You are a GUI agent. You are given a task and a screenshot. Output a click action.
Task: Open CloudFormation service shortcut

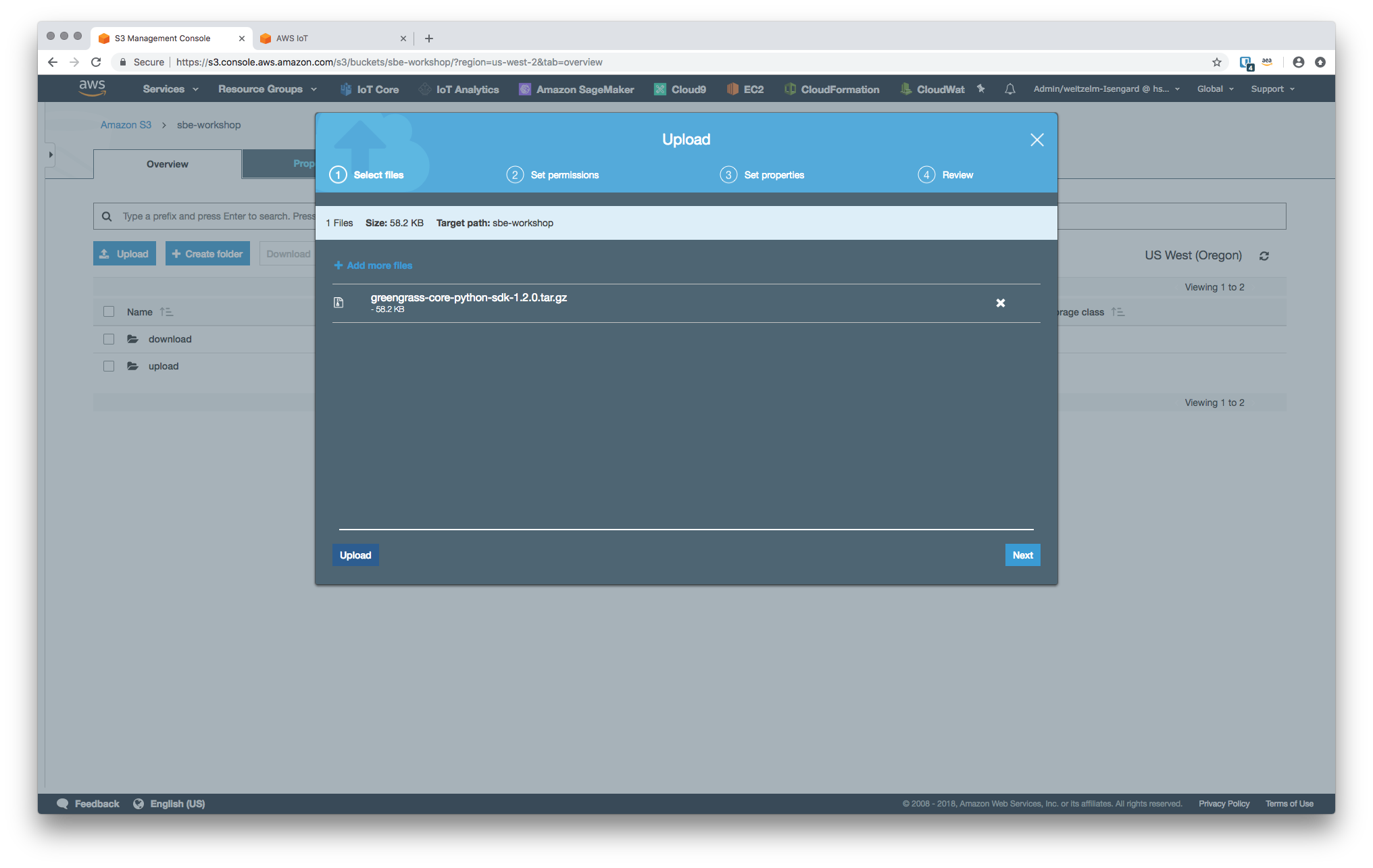pyautogui.click(x=832, y=89)
